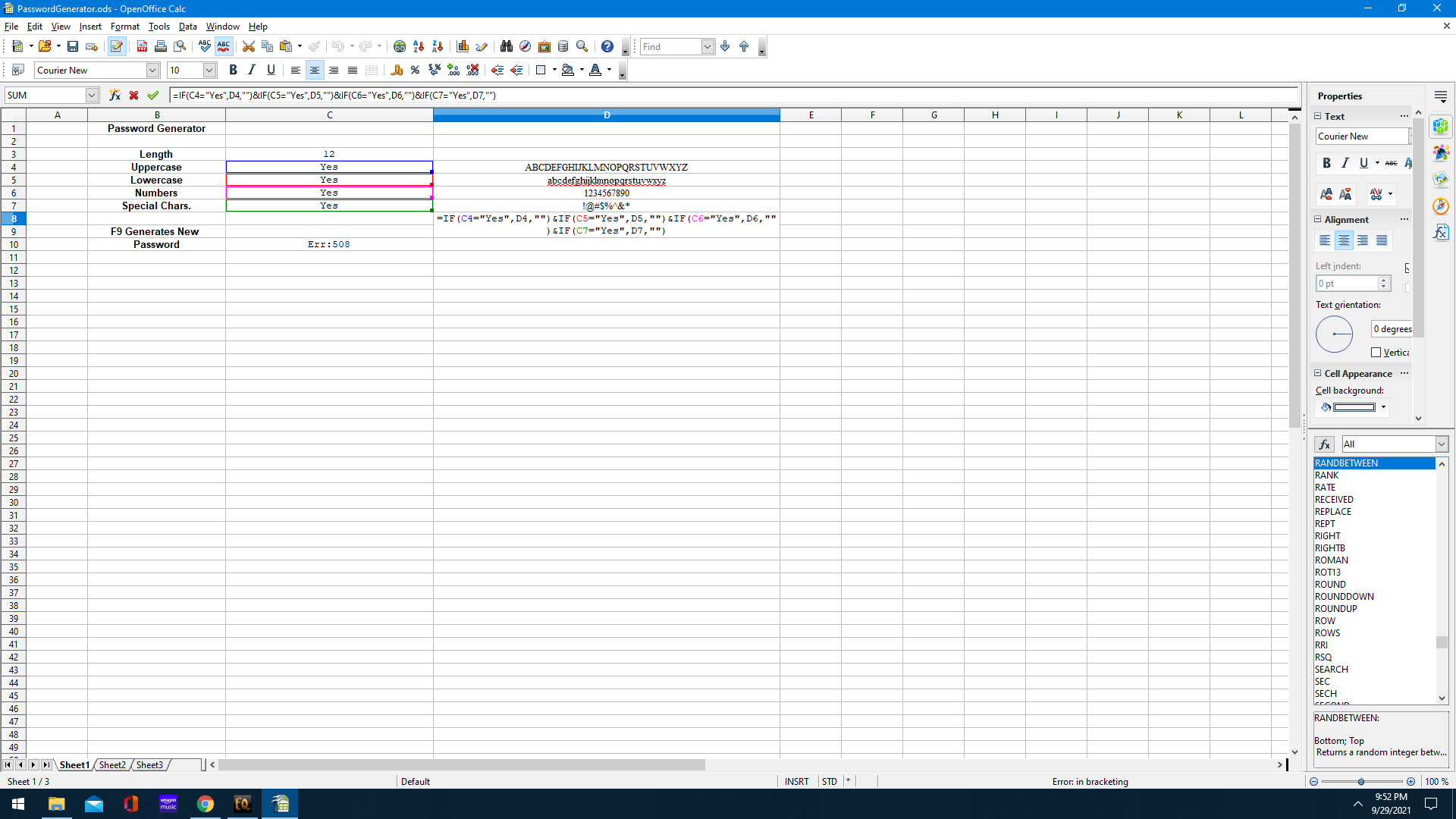Image resolution: width=1456 pixels, height=819 pixels.
Task: Click the Insert Chart toolbar icon
Action: coord(463,46)
